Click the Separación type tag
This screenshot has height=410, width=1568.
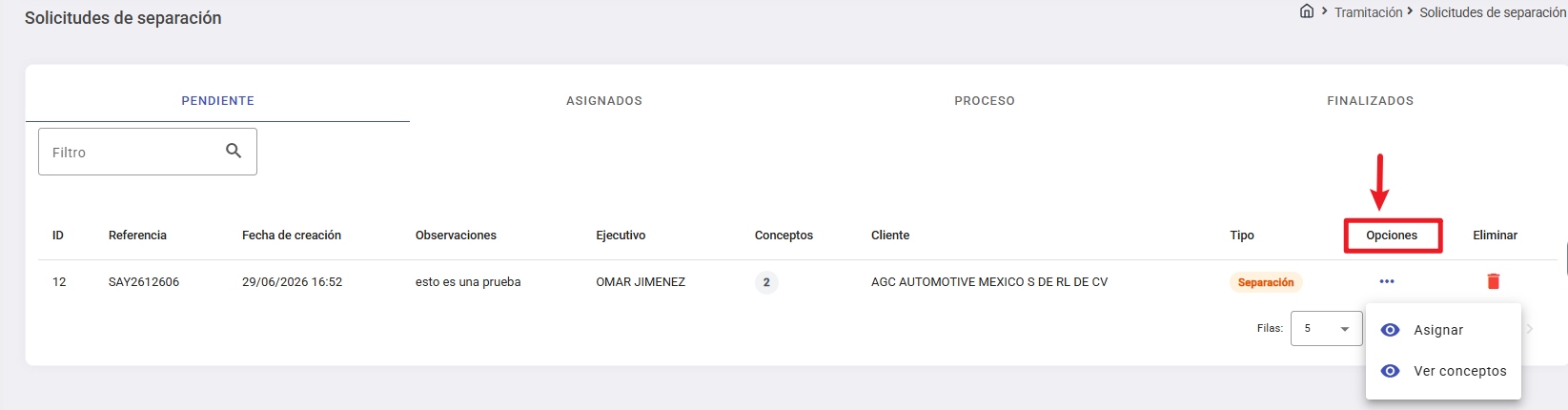pyautogui.click(x=1266, y=282)
